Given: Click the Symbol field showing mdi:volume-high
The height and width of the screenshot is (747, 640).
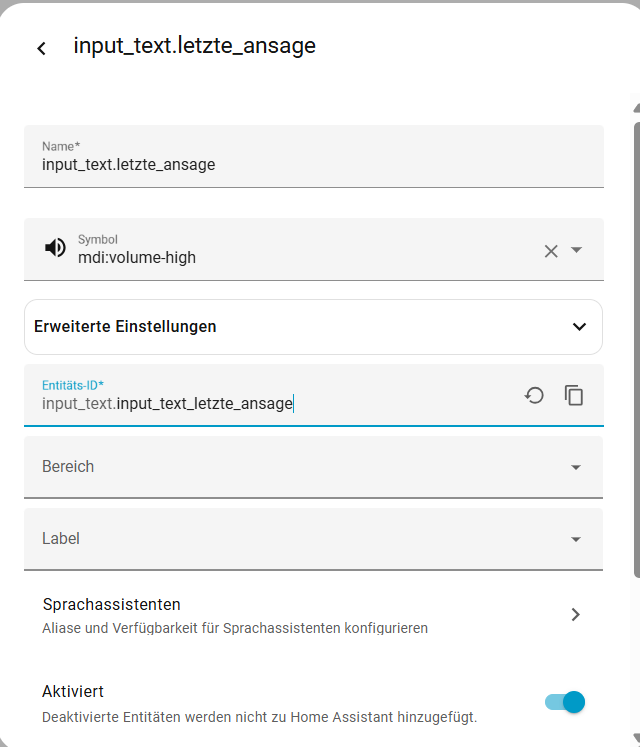Looking at the screenshot, I should click(300, 257).
